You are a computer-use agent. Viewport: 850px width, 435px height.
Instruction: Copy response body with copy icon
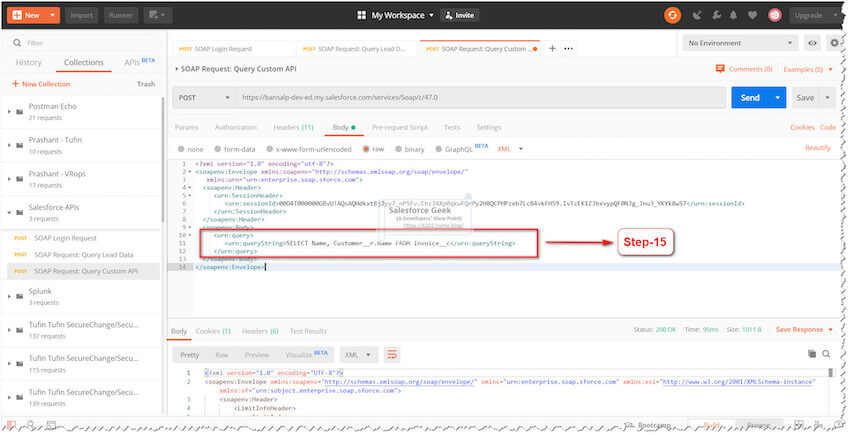point(812,354)
